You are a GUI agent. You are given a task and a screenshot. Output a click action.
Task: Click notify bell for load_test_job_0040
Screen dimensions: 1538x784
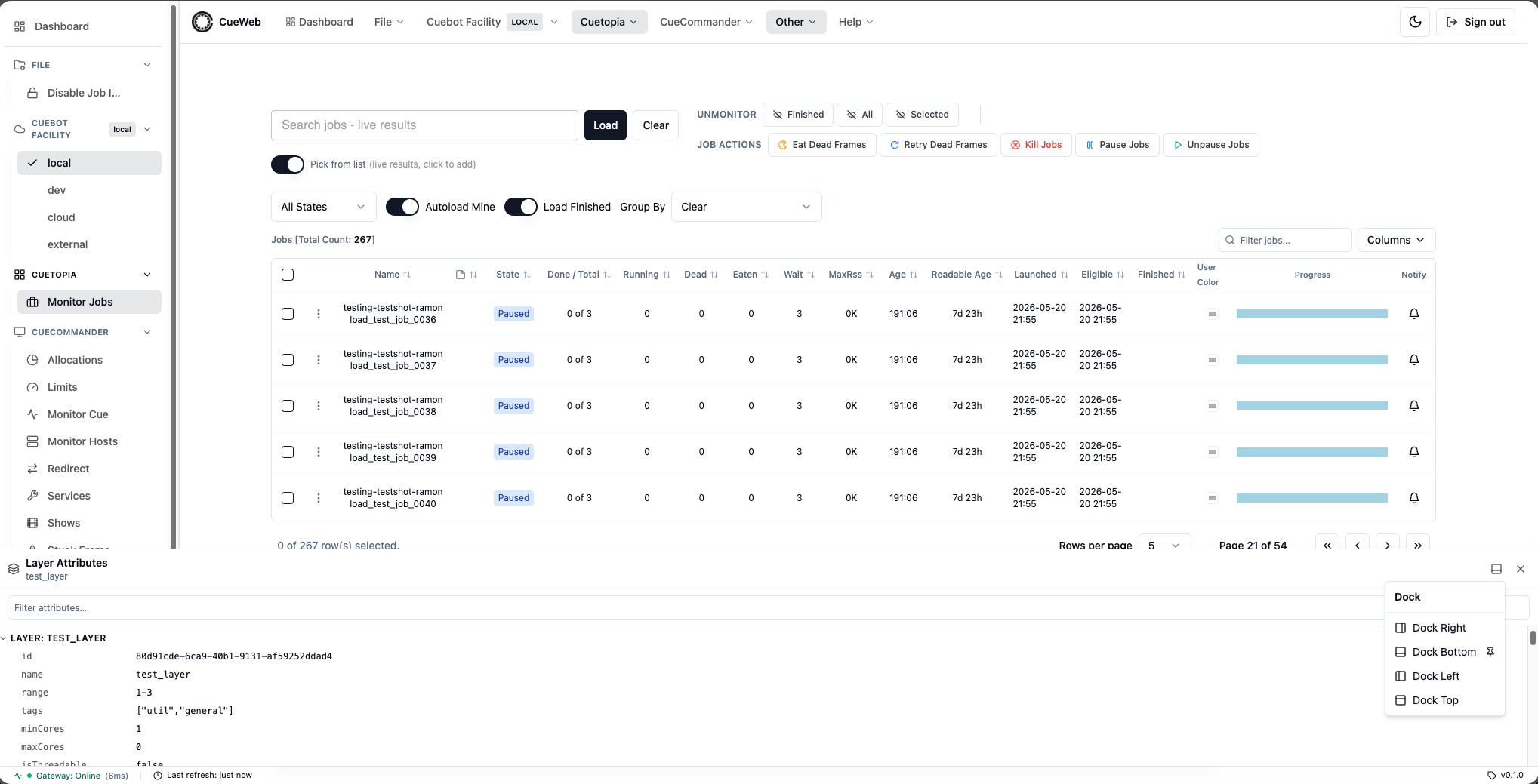[x=1414, y=498]
